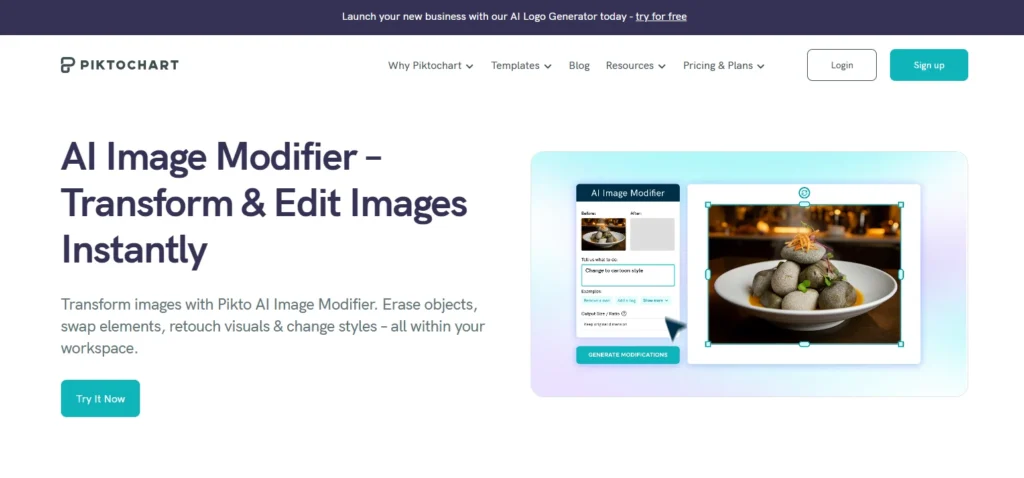1024x478 pixels.
Task: Click the Before thumbnail in the modifier panel
Action: click(603, 234)
